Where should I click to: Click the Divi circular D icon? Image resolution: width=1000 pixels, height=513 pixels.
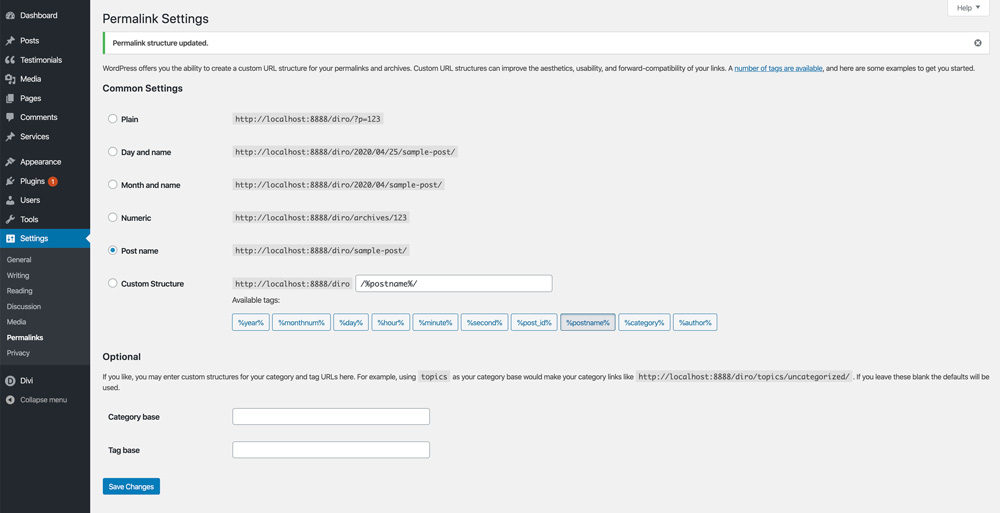(x=10, y=381)
